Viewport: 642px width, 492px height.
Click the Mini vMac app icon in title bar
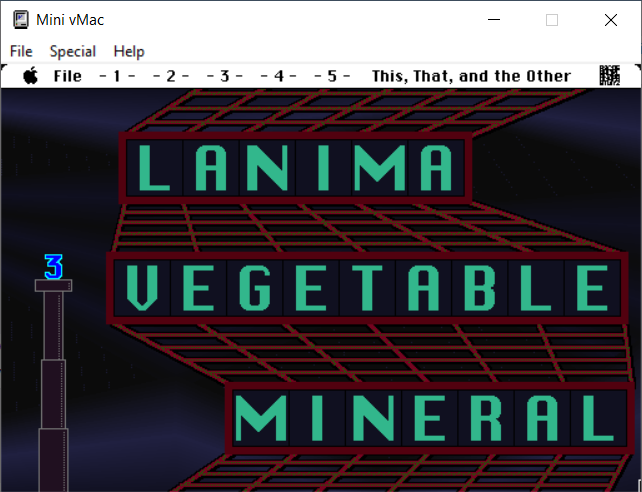tap(20, 20)
